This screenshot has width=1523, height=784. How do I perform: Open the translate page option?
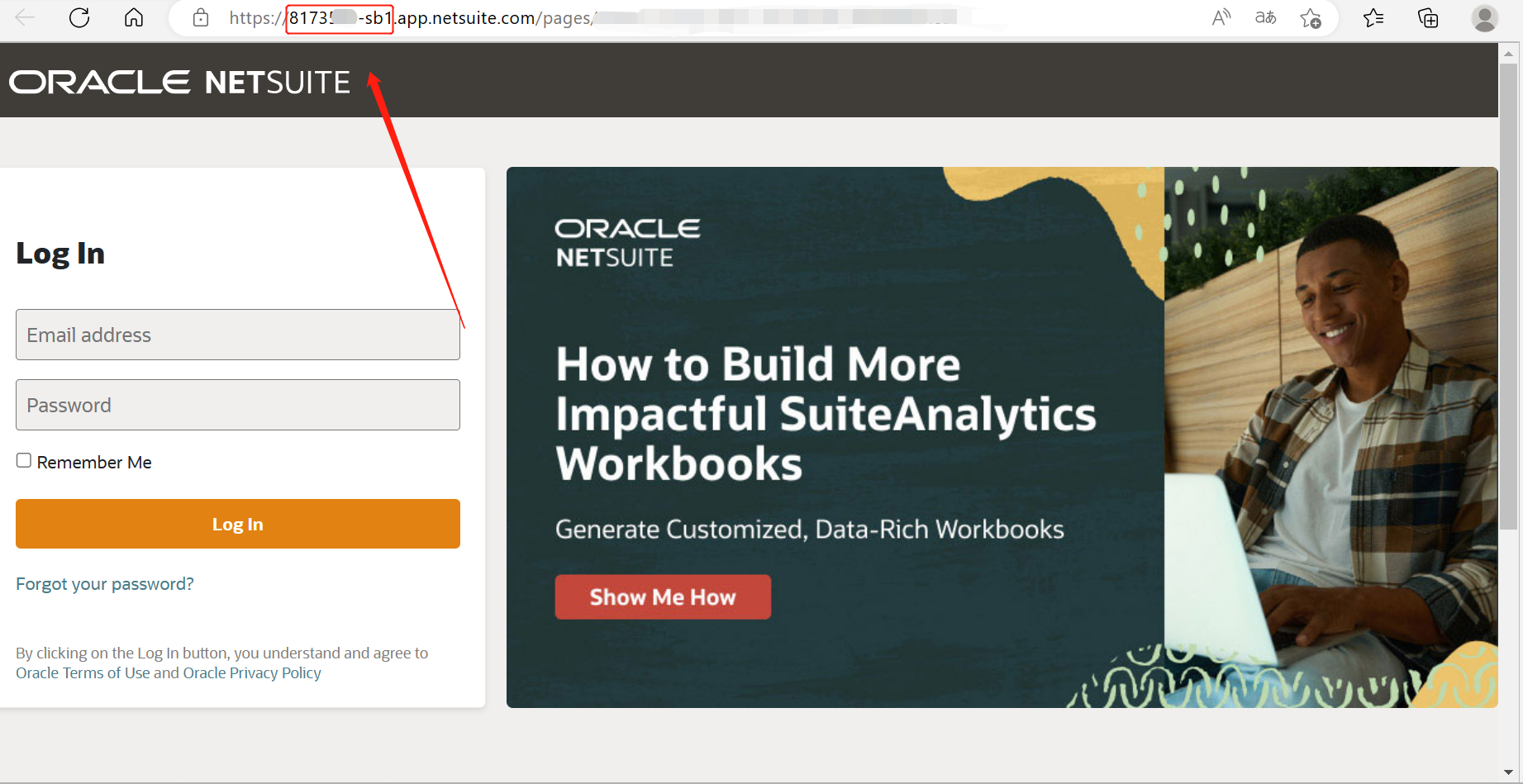tap(1265, 17)
